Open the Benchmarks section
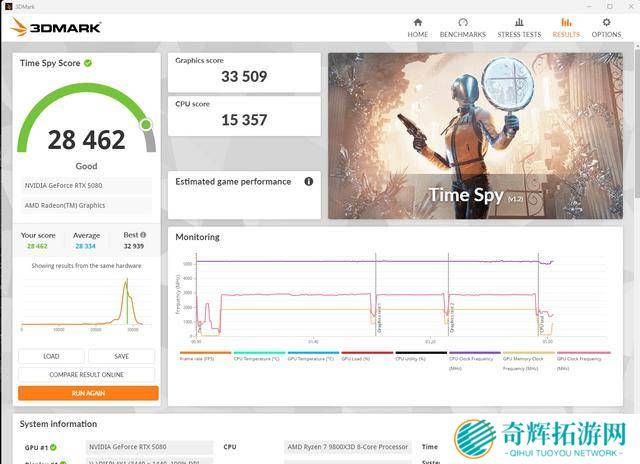640x464 pixels. [x=463, y=27]
